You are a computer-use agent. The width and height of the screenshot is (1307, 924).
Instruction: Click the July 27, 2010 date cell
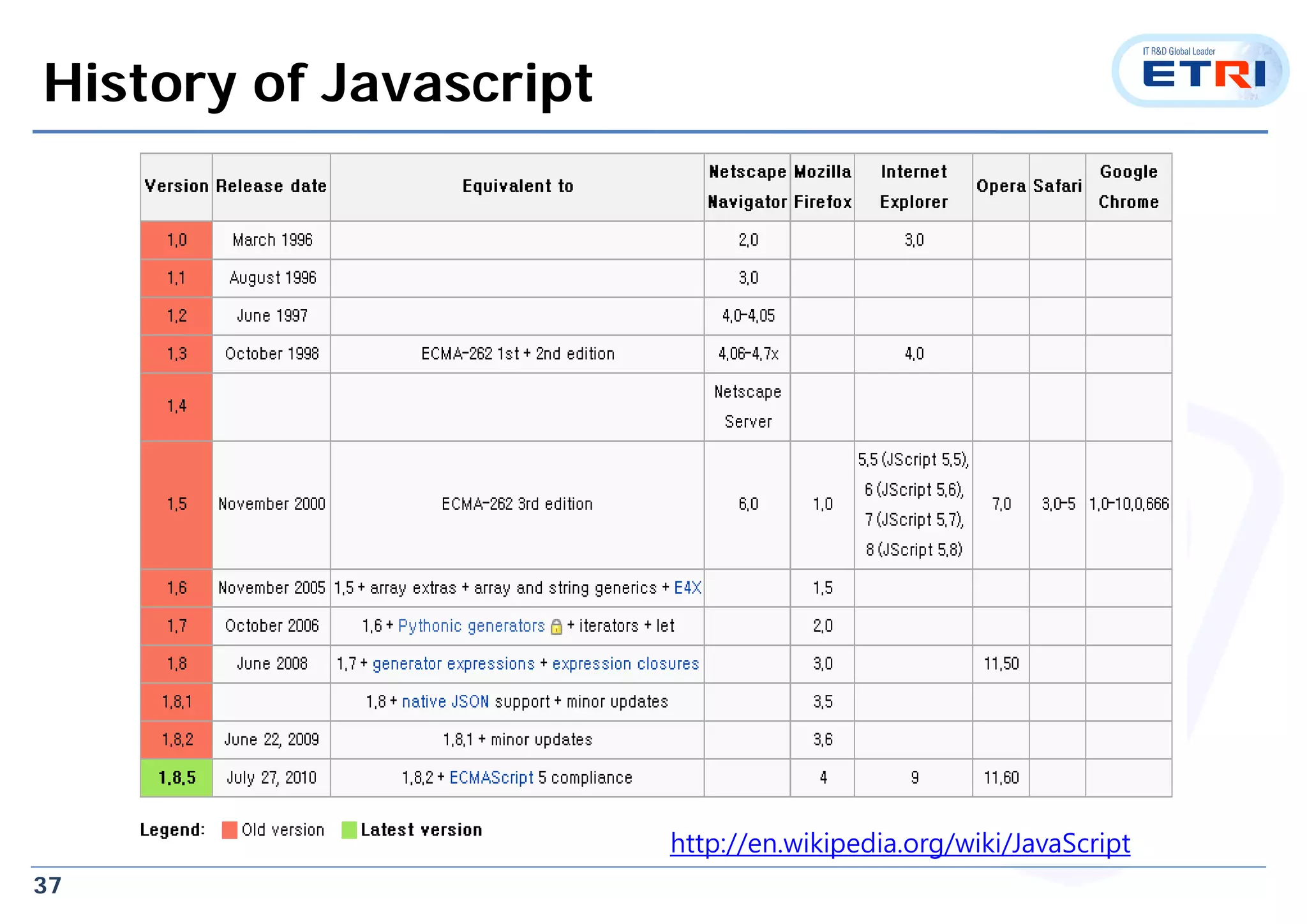(271, 778)
